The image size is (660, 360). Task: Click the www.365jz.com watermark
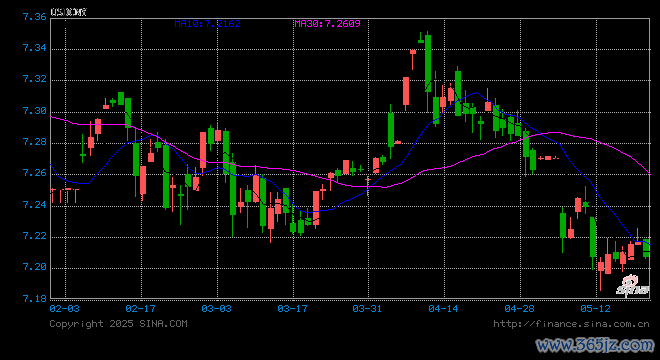click(595, 345)
